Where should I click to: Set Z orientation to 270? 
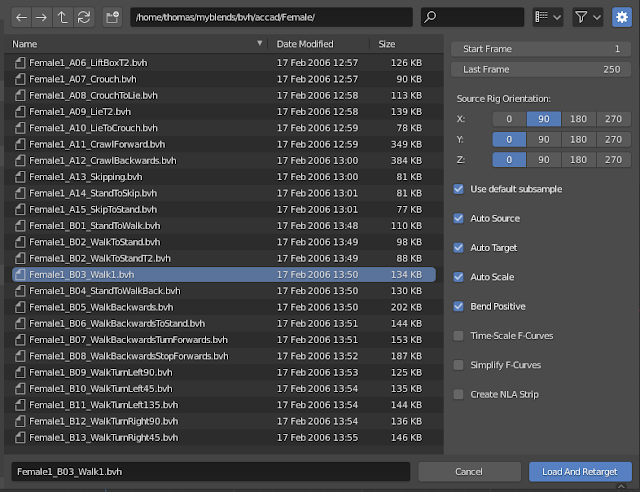613,160
